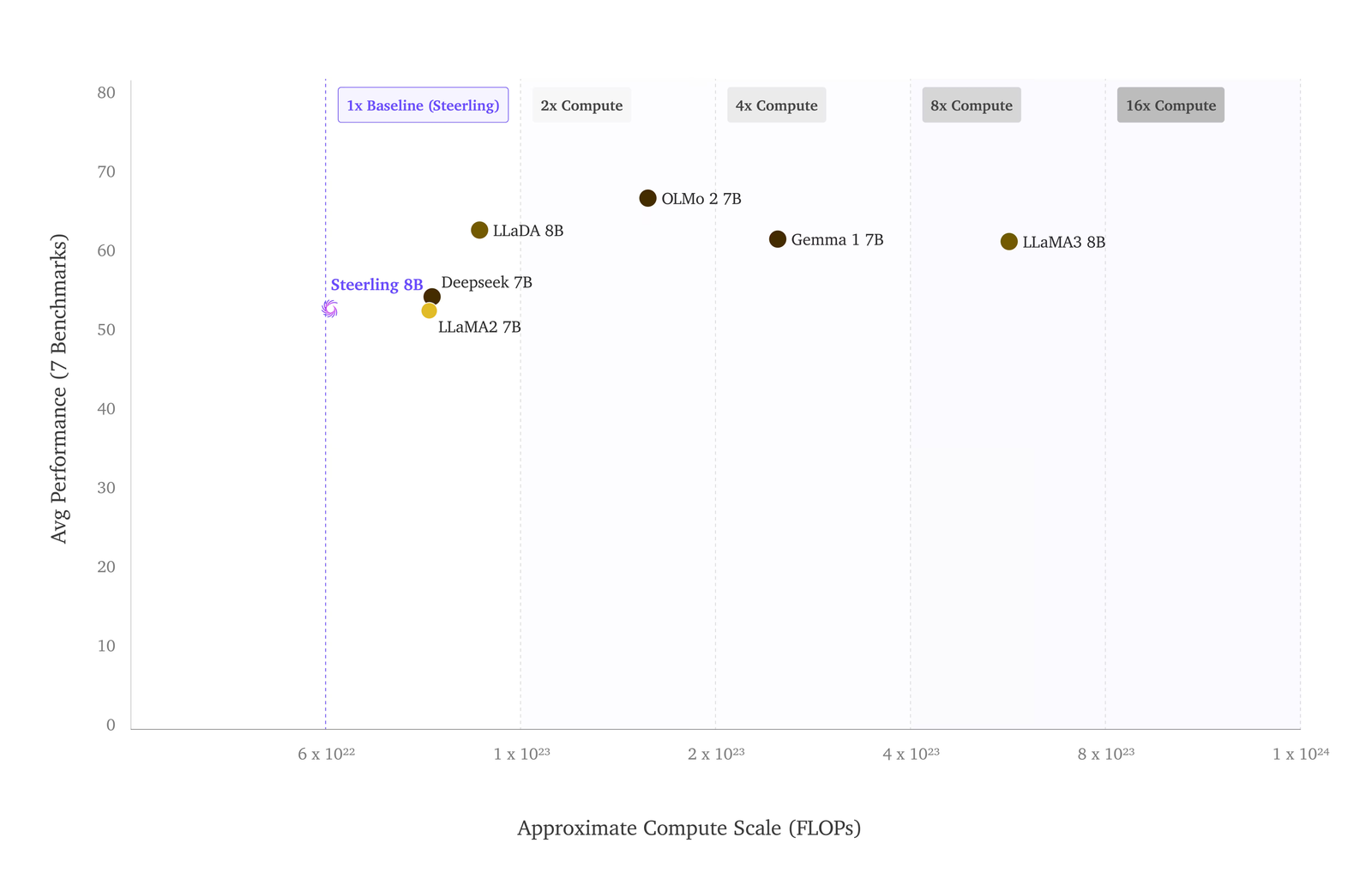Viewport: 1372px width, 873px height.
Task: Select the 1 x 10²⁴ x-axis tick label
Action: pos(1301,754)
